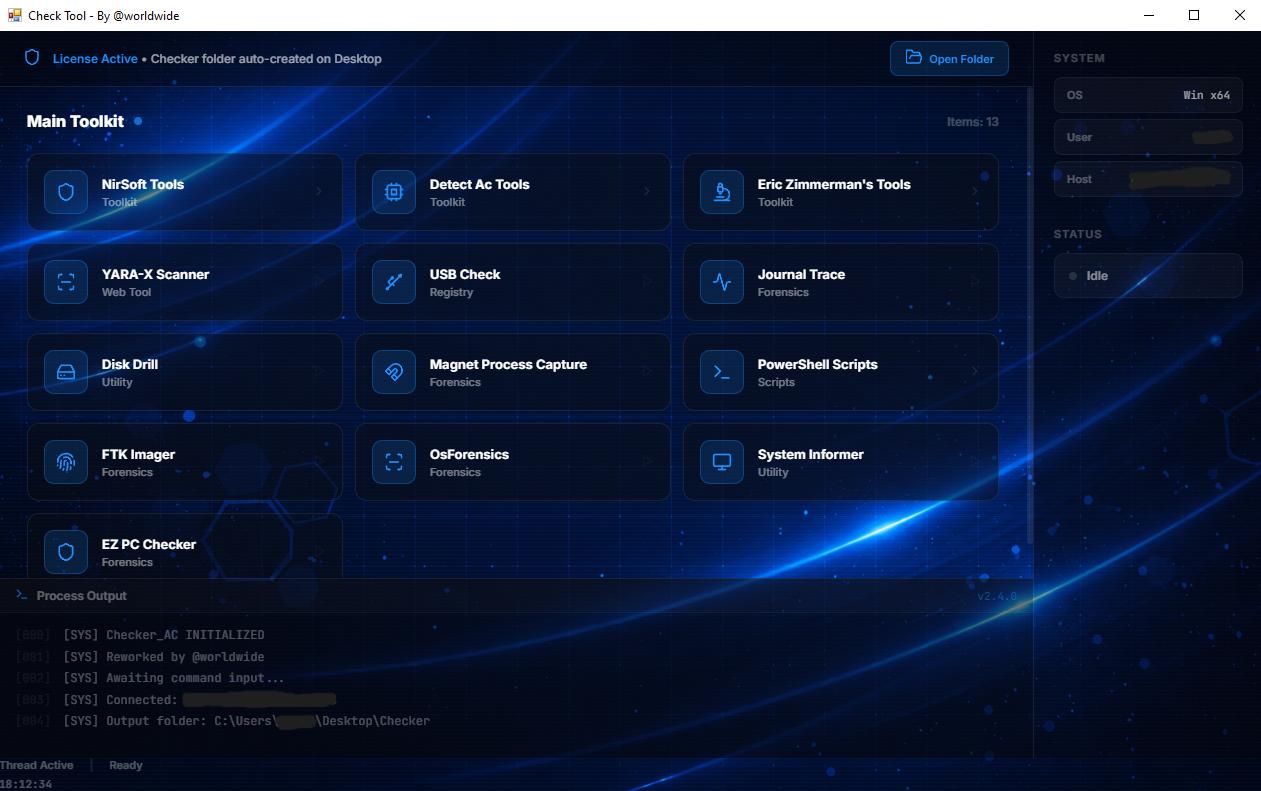This screenshot has height=791, width=1261.
Task: Click the Process Output terminal prompt icon
Action: click(21, 595)
